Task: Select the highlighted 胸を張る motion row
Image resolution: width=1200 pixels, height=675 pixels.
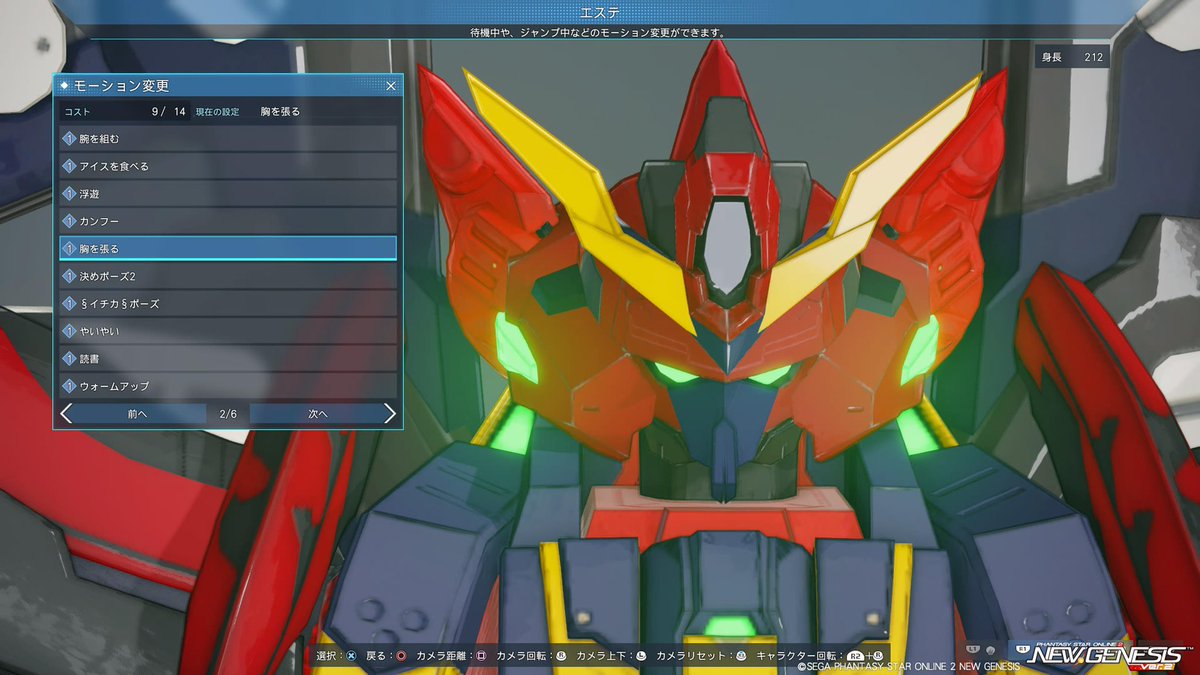Action: tap(228, 248)
